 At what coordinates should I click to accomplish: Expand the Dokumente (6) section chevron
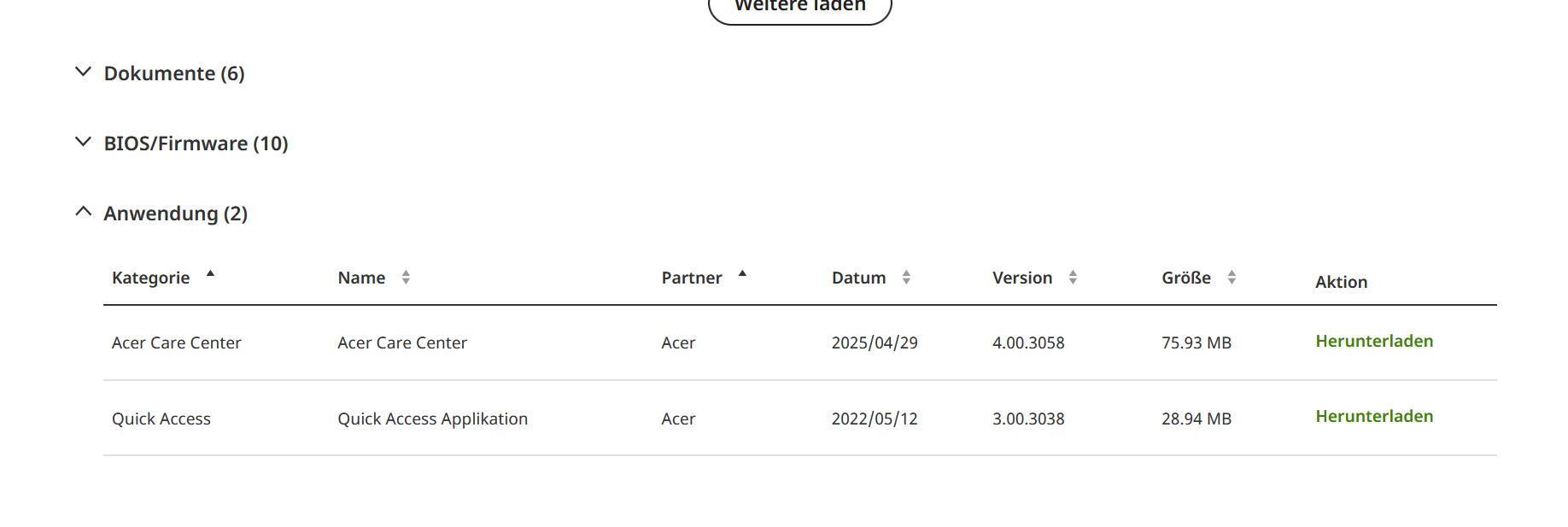click(83, 72)
